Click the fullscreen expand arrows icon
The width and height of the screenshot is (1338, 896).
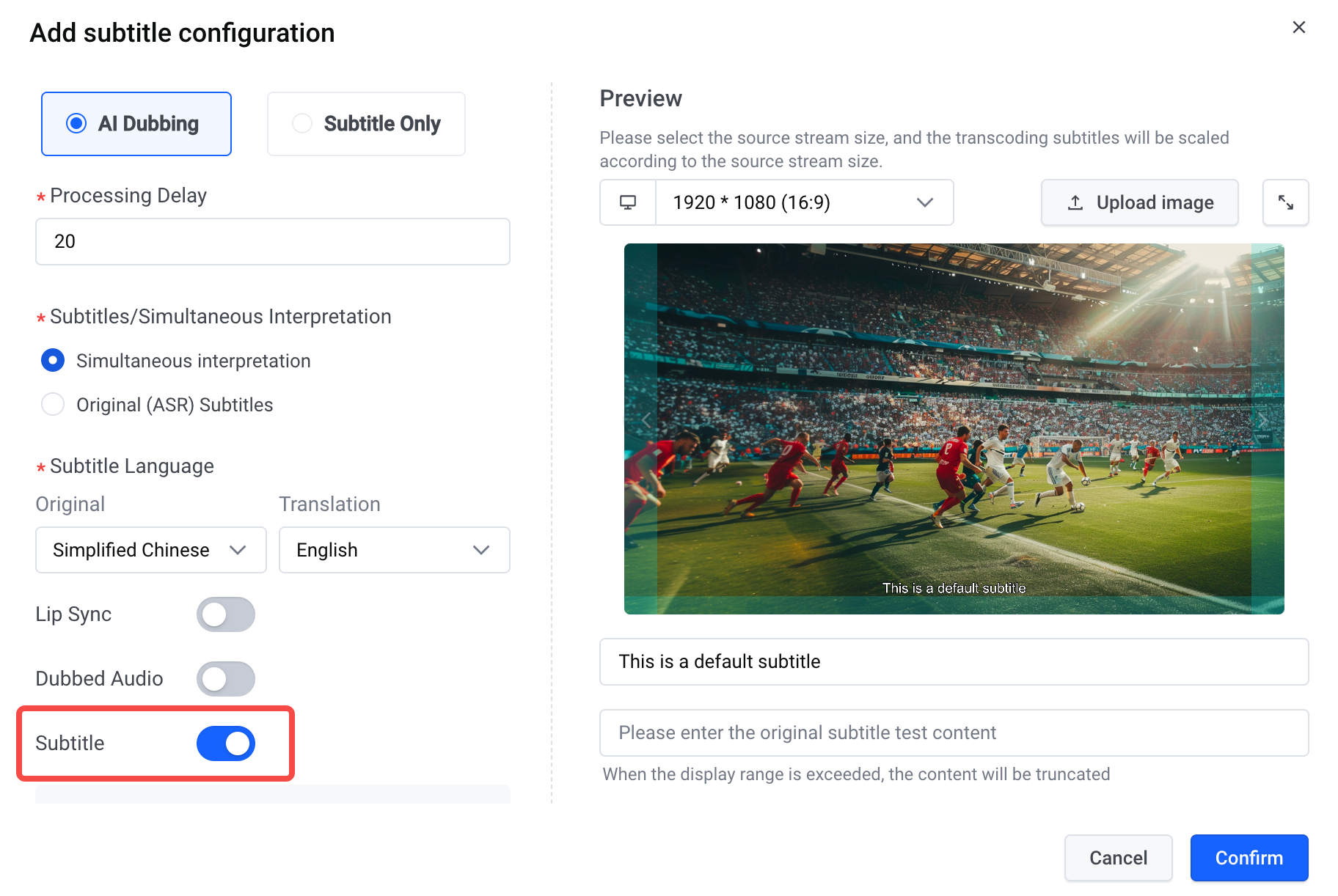point(1285,202)
